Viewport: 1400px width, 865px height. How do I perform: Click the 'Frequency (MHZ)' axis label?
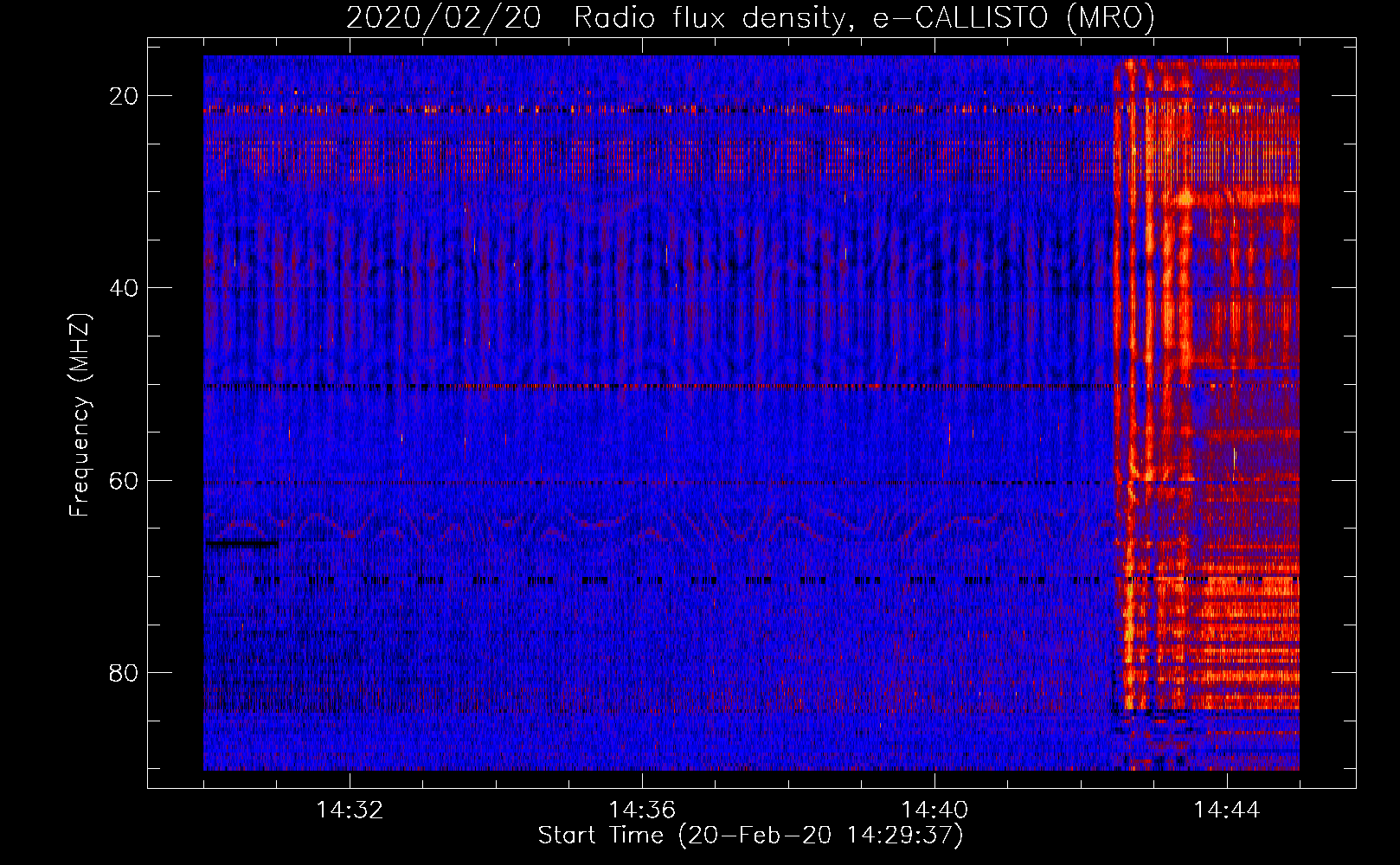tap(80, 415)
